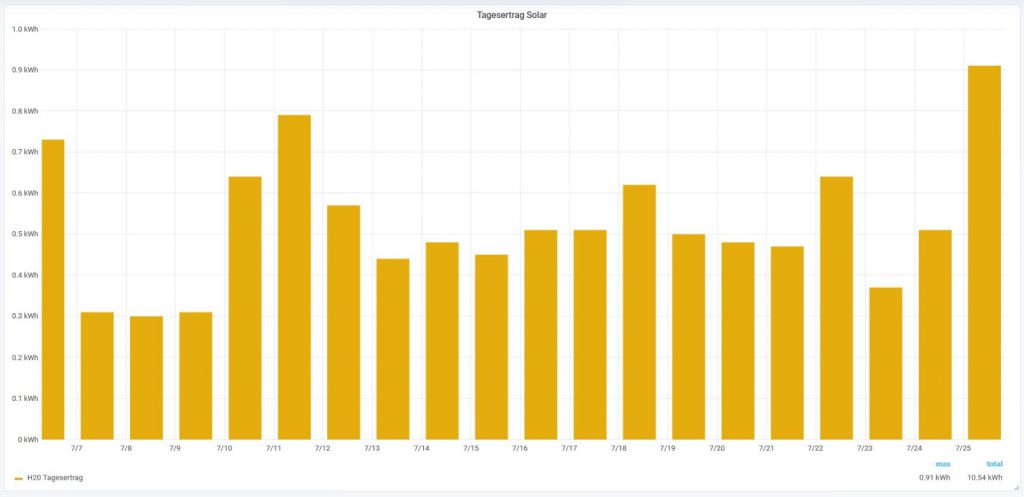This screenshot has width=1024, height=497.
Task: Click the bar between 7/8 and 7/9 labels
Action: coord(146,378)
